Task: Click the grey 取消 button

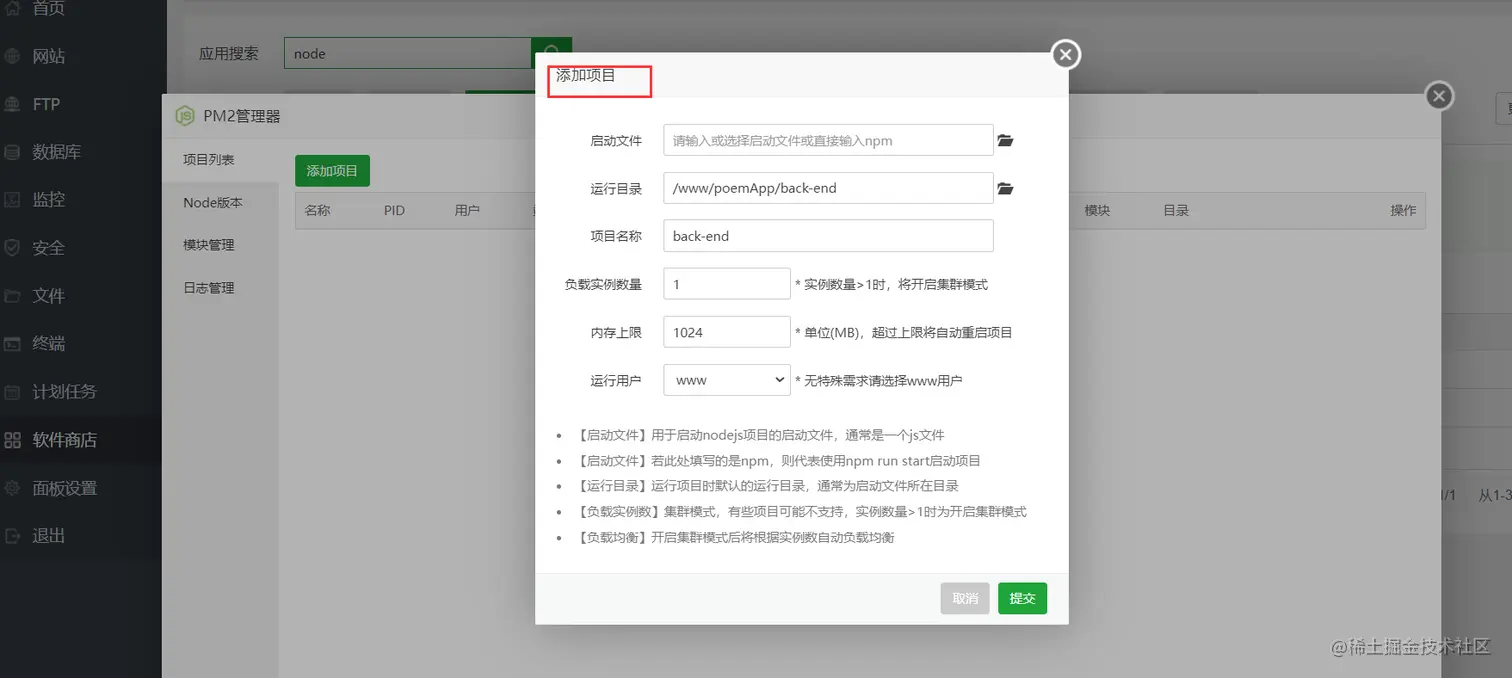Action: pyautogui.click(x=965, y=598)
